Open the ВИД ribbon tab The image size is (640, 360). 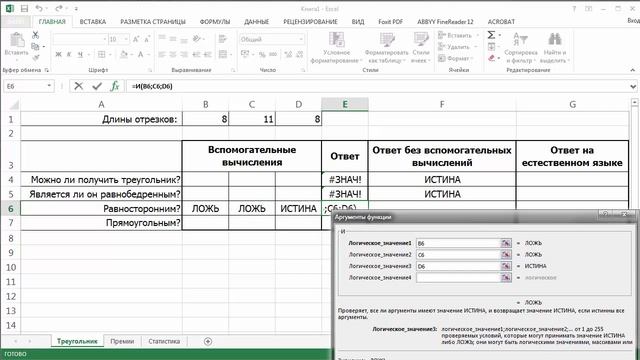pos(358,22)
